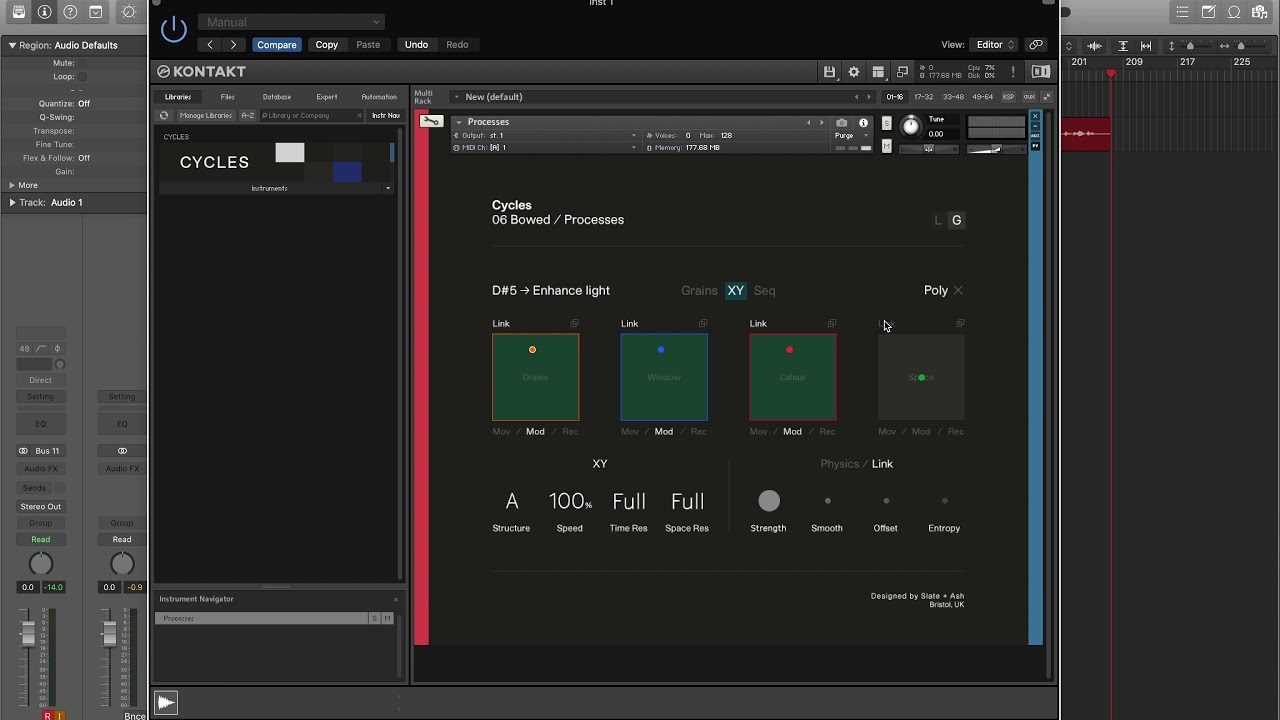Click the Kontakt warning exclamation icon

pos(1013,72)
